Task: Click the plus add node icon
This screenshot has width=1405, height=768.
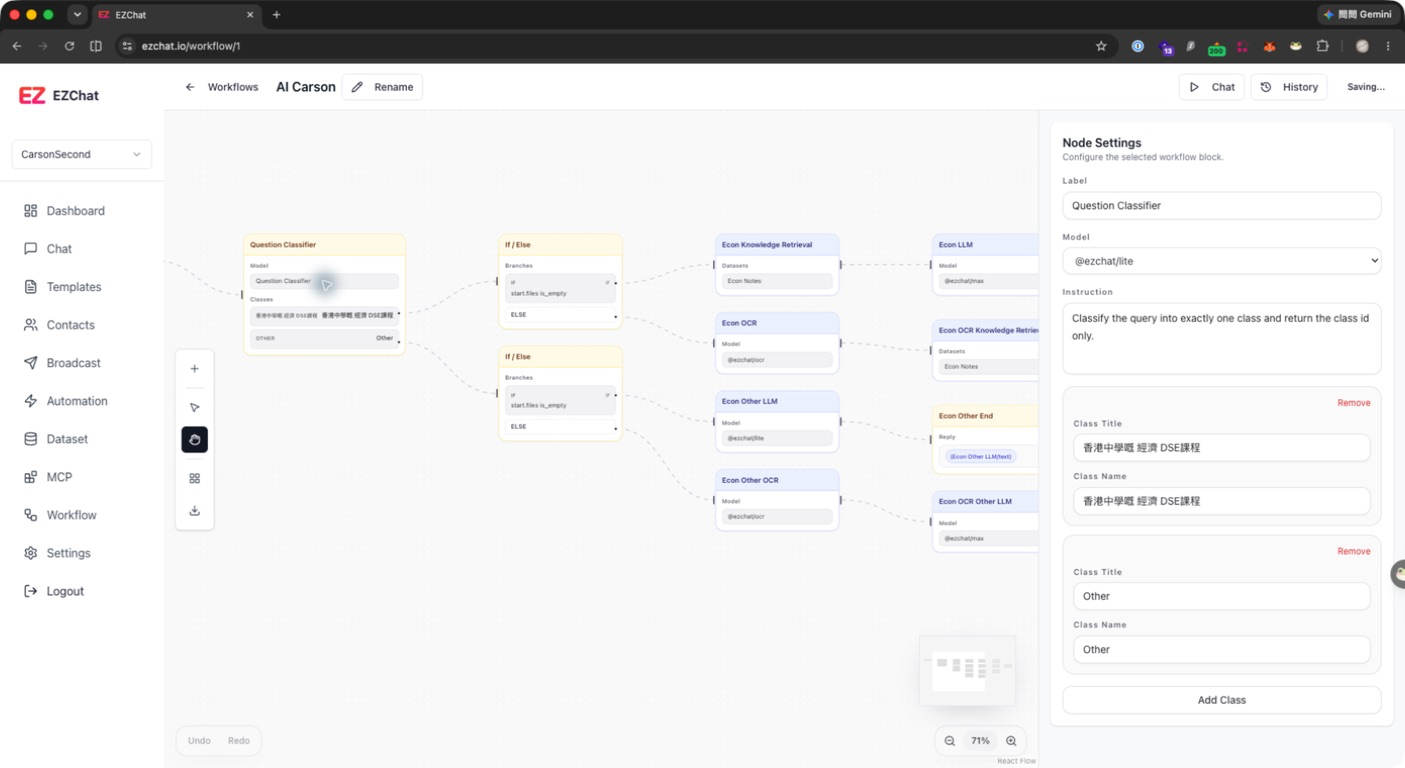Action: (x=195, y=369)
